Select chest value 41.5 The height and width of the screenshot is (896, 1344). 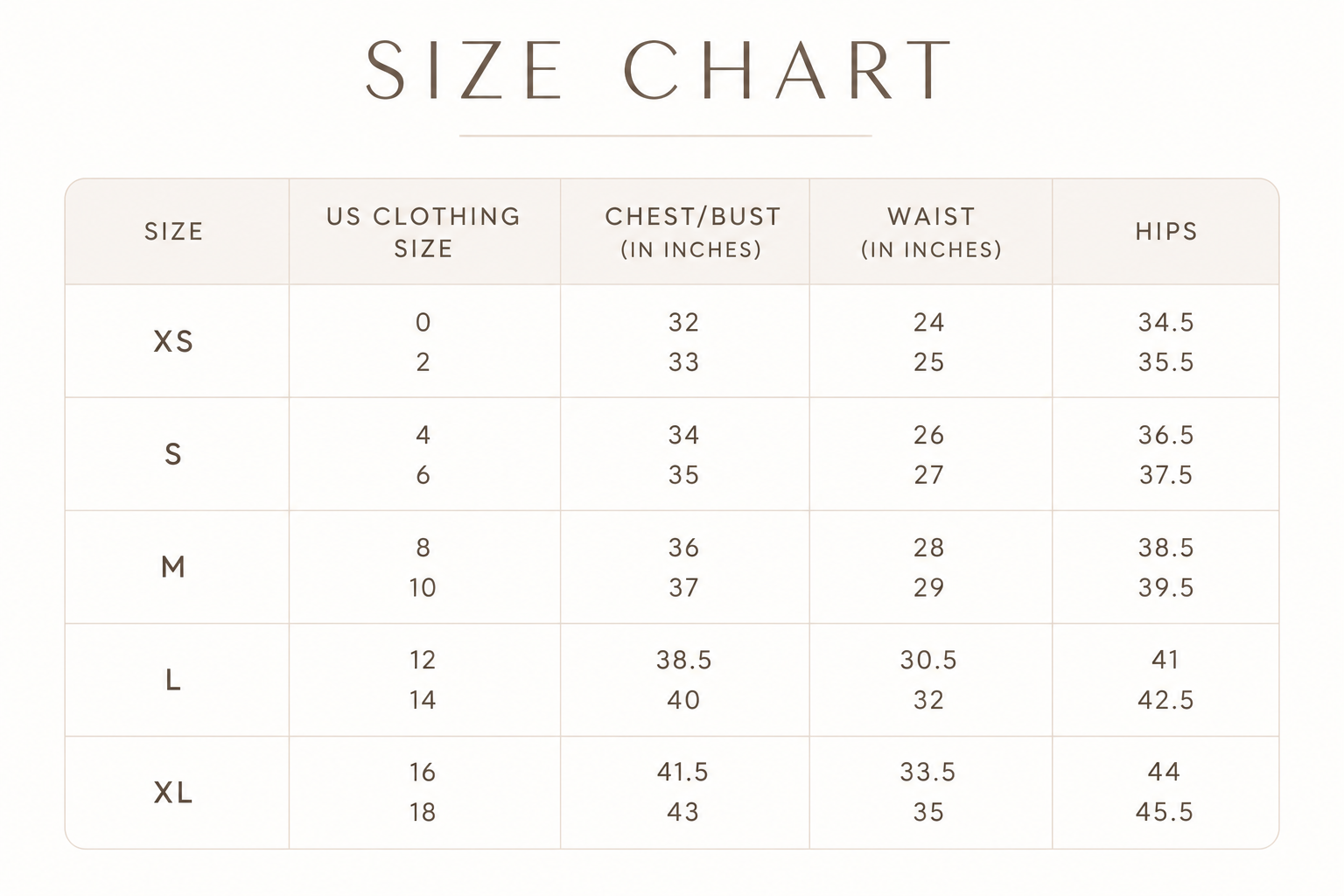(682, 773)
